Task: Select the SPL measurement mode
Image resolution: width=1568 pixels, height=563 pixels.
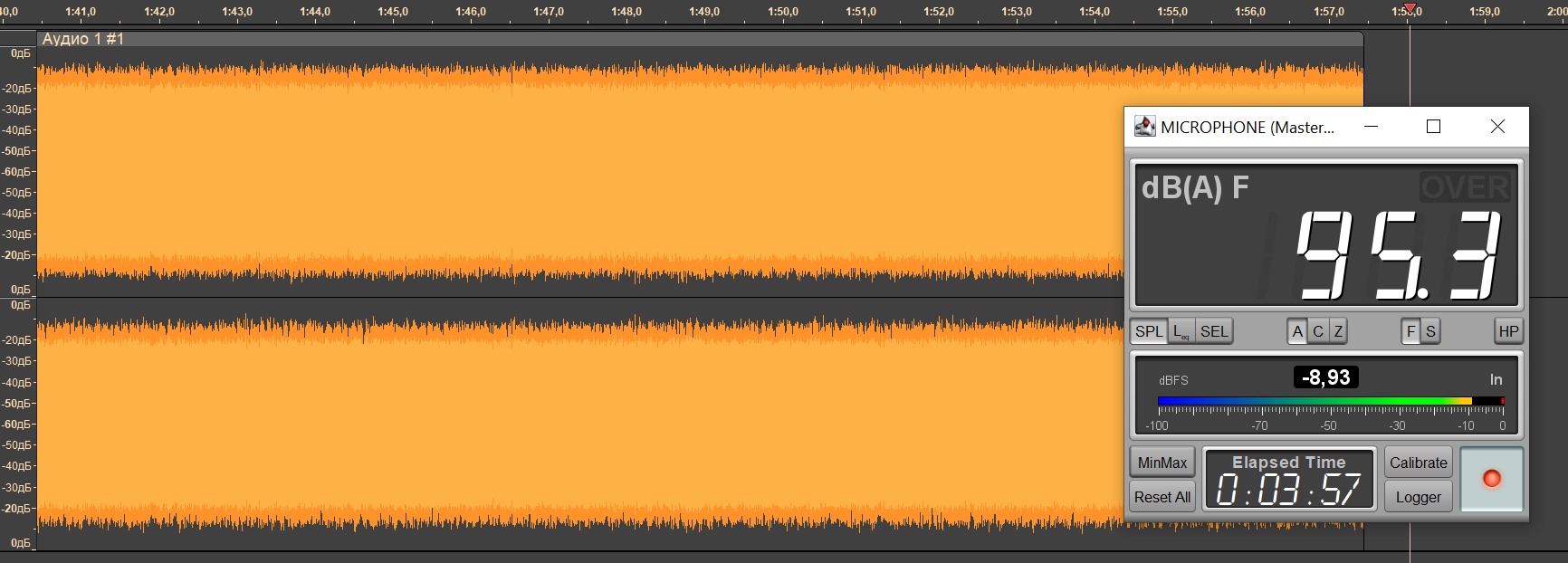Action: [1149, 331]
